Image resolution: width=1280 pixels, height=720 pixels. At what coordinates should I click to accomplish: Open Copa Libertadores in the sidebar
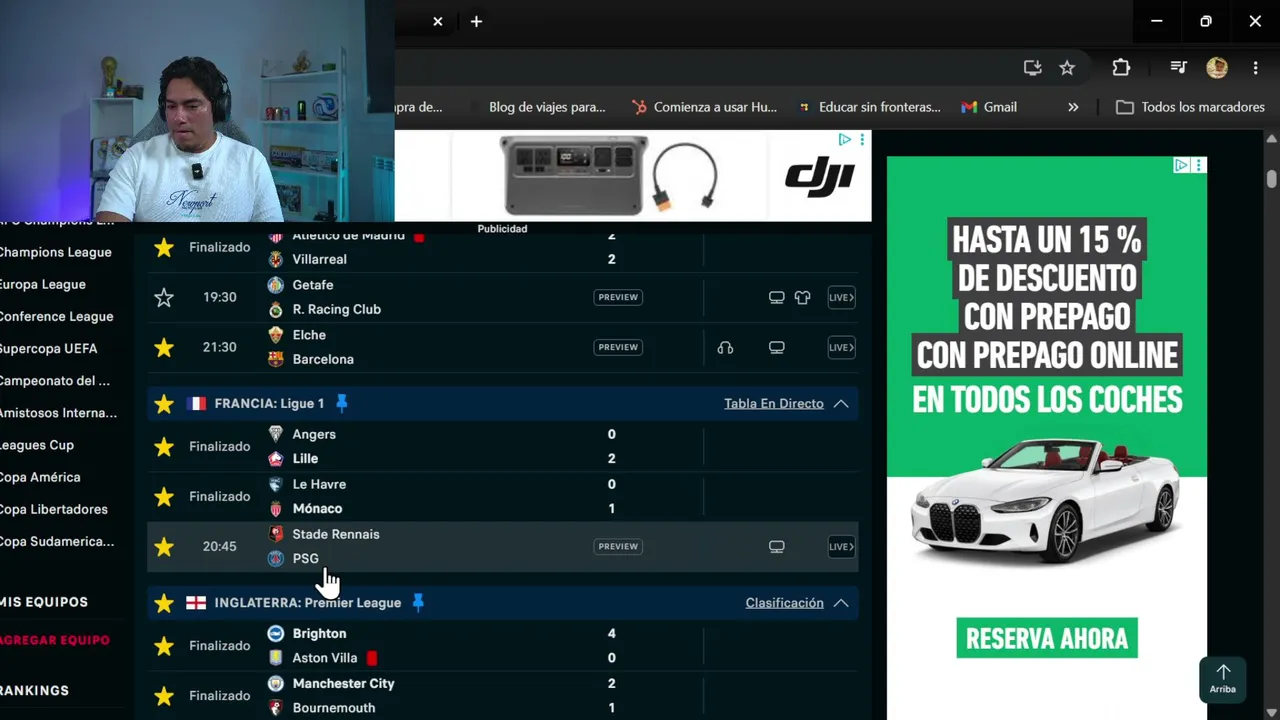(x=54, y=509)
